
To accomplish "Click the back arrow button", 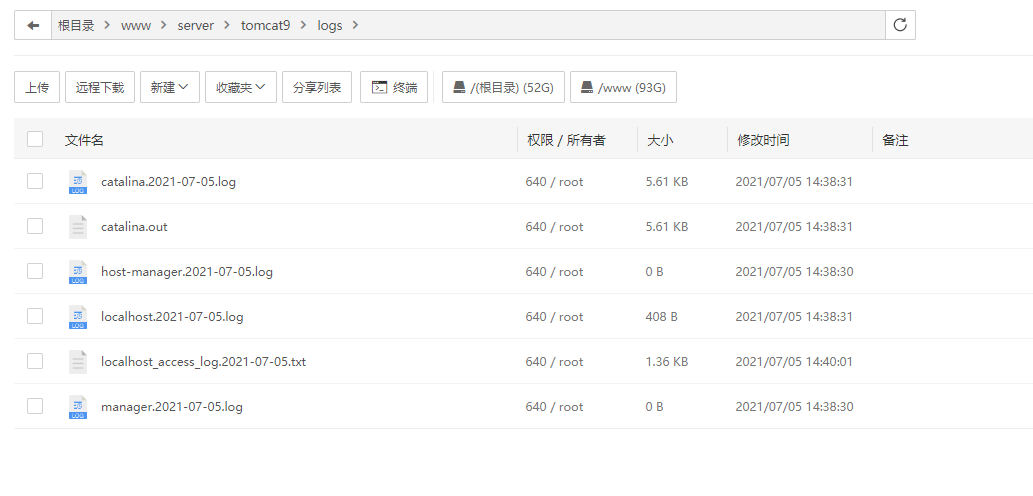I will pos(33,26).
